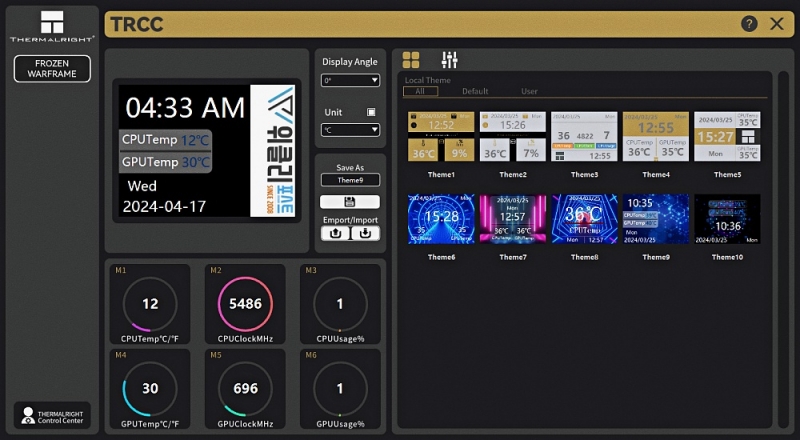This screenshot has height=440, width=800.
Task: Open the temperature unit dropdown
Action: pos(350,130)
